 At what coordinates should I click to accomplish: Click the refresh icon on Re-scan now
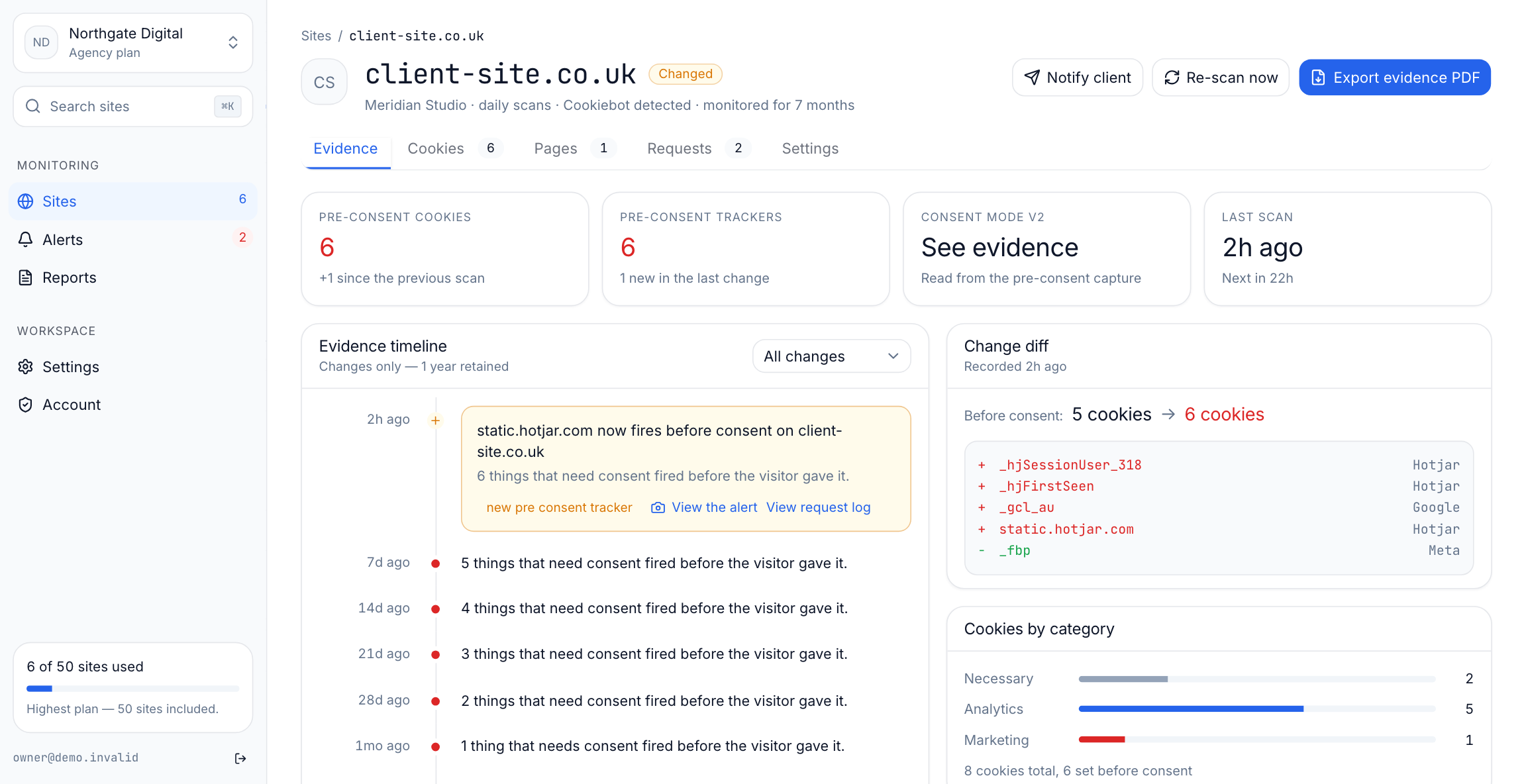[1172, 77]
